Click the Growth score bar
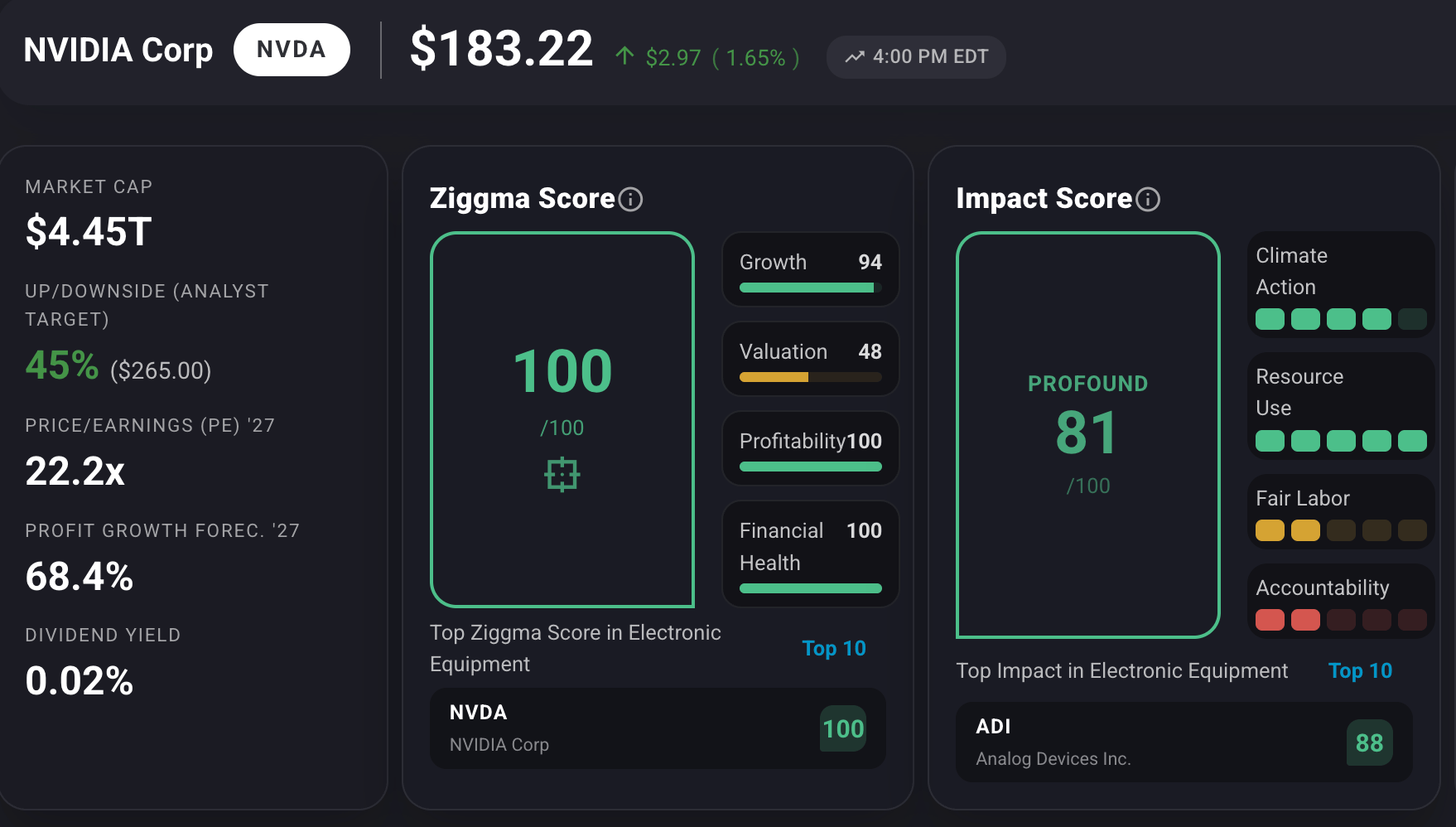 point(811,288)
